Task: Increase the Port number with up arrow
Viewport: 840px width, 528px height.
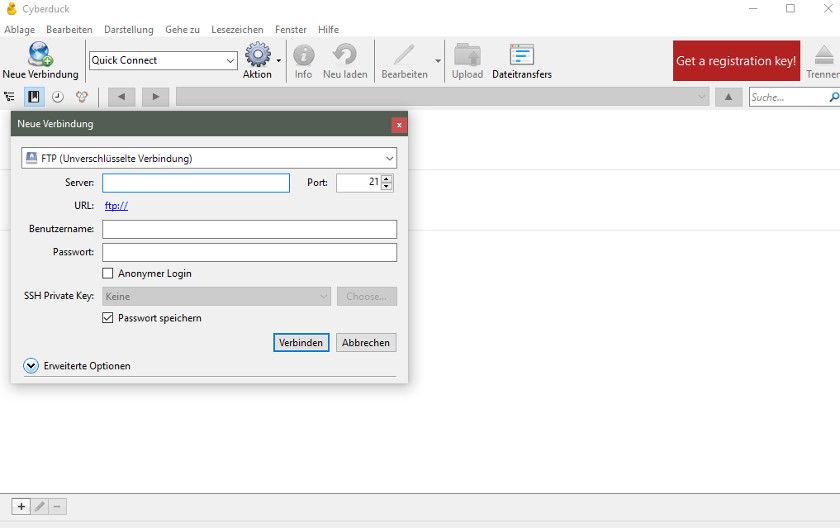Action: pyautogui.click(x=386, y=178)
